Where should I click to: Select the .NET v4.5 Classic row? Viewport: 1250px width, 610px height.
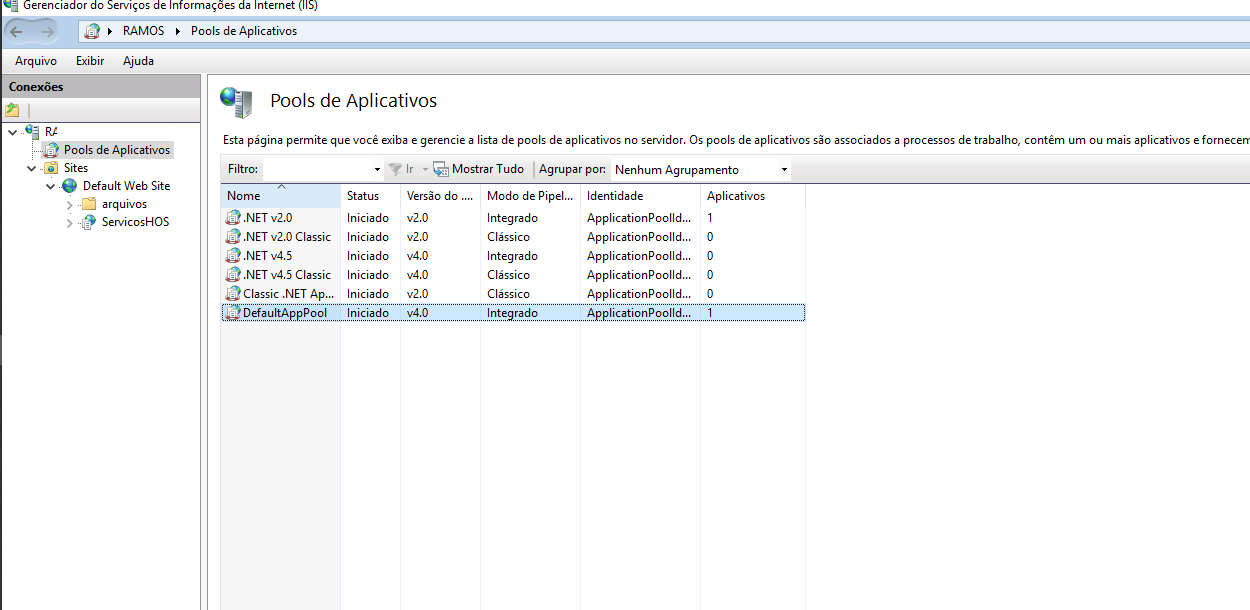[287, 275]
